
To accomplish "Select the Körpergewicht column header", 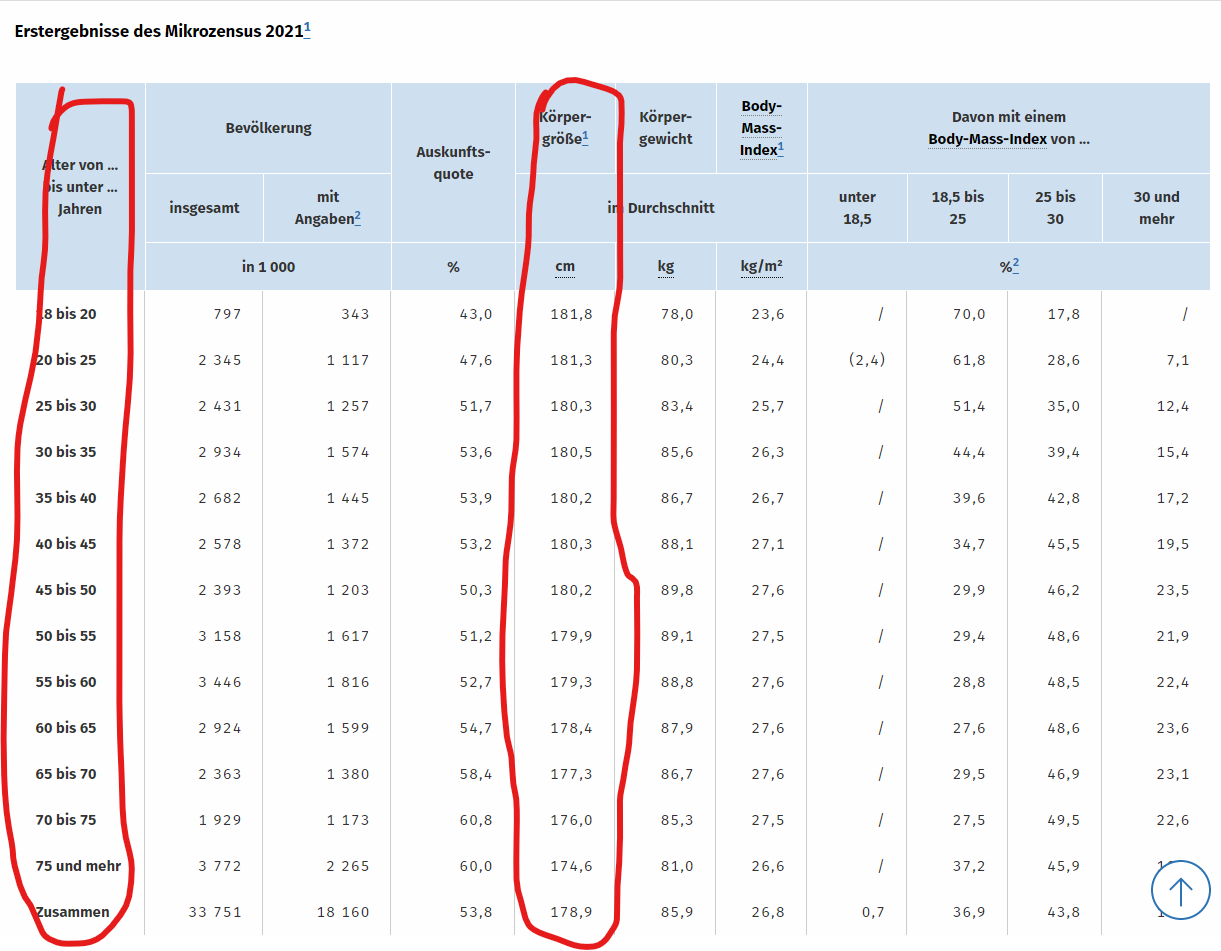I will pyautogui.click(x=665, y=128).
